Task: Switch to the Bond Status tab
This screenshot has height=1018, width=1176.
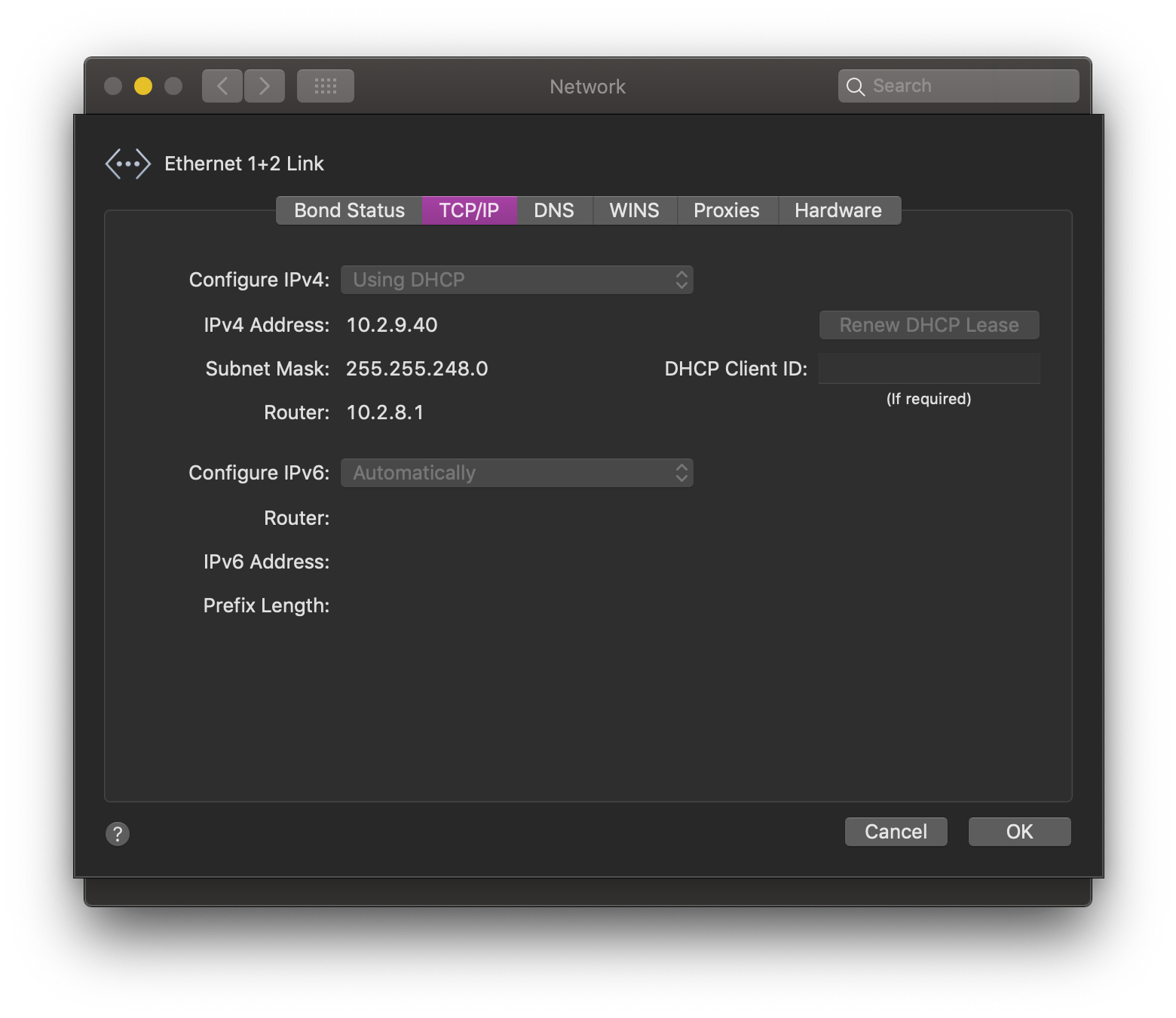Action: pos(349,210)
